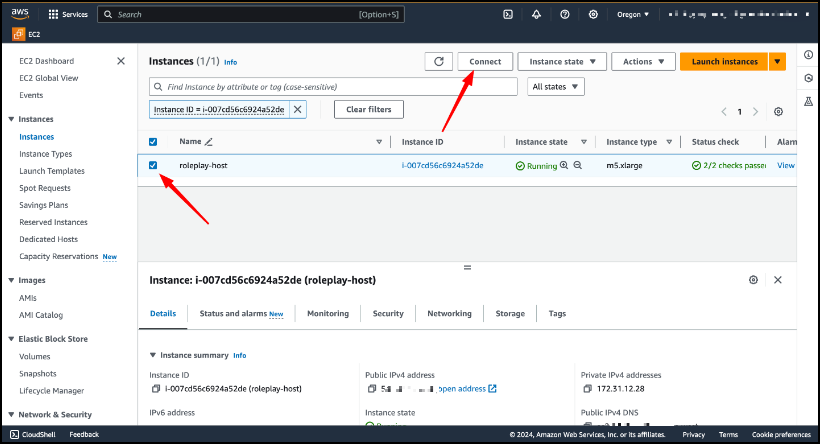Open the external address link icon
820x444 pixels.
(492, 389)
